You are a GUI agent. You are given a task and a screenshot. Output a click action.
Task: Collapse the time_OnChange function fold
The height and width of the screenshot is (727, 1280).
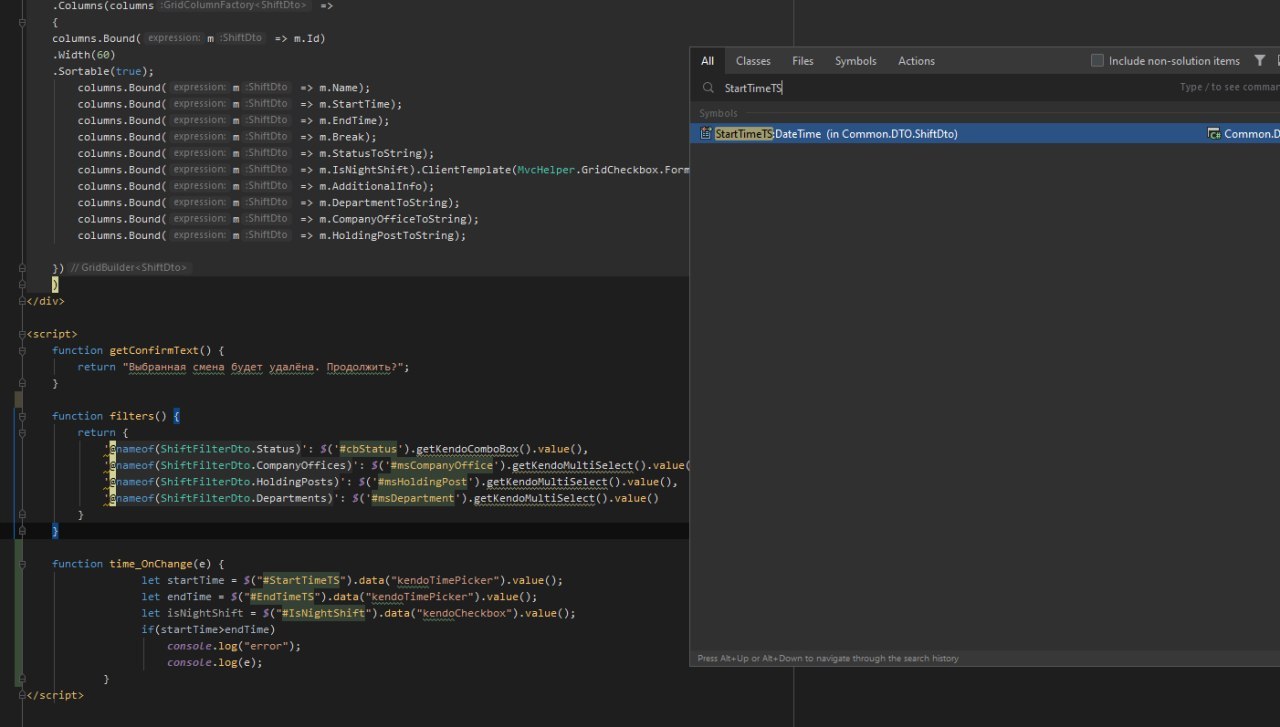click(x=23, y=564)
